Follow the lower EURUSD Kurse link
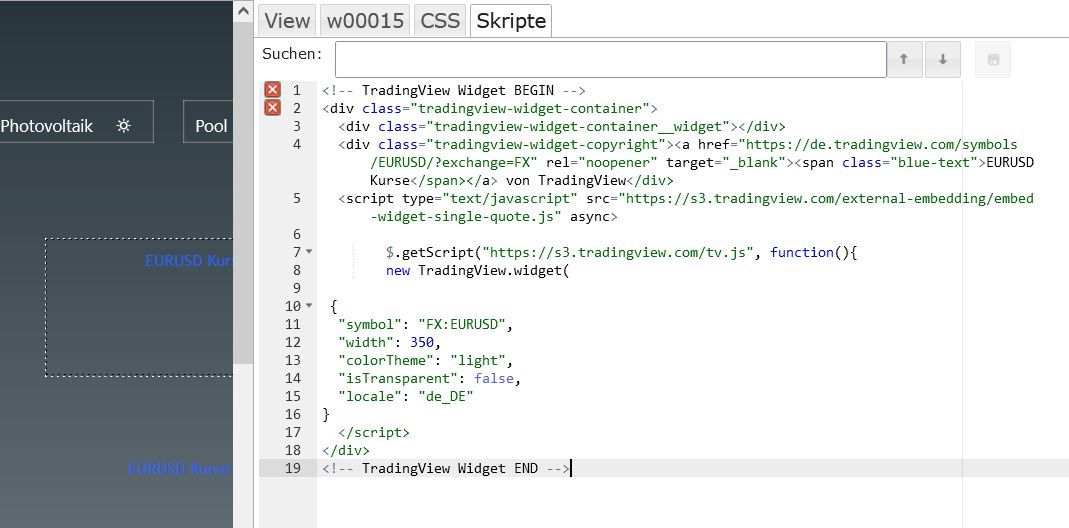This screenshot has width=1069, height=528. point(180,469)
